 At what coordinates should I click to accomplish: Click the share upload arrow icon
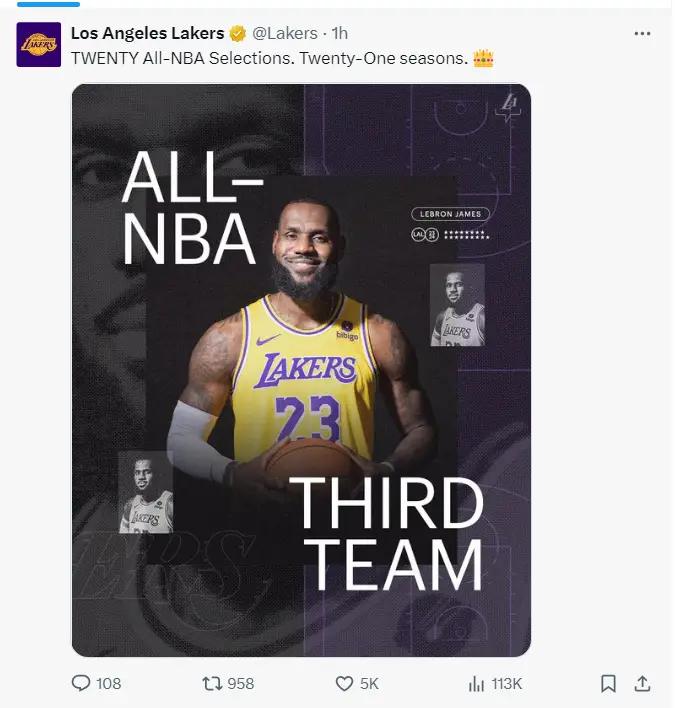[x=643, y=683]
